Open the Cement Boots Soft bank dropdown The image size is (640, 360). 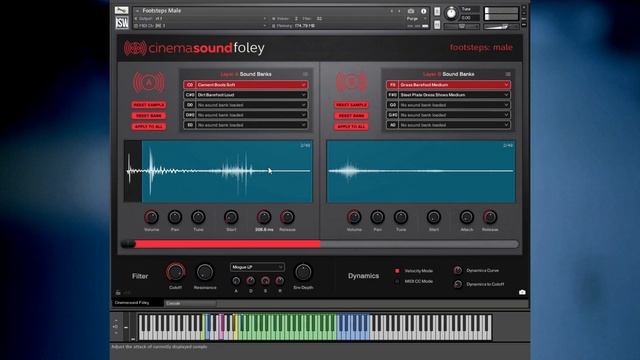[x=251, y=85]
